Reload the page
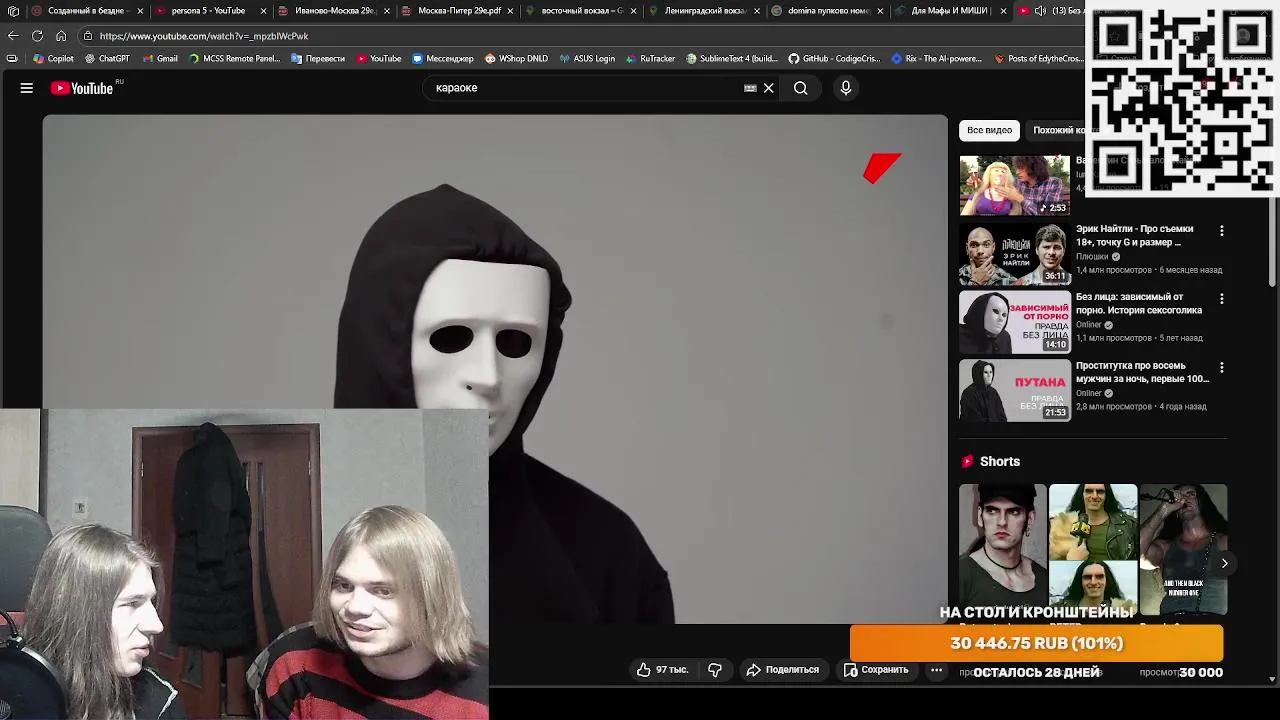 point(37,36)
